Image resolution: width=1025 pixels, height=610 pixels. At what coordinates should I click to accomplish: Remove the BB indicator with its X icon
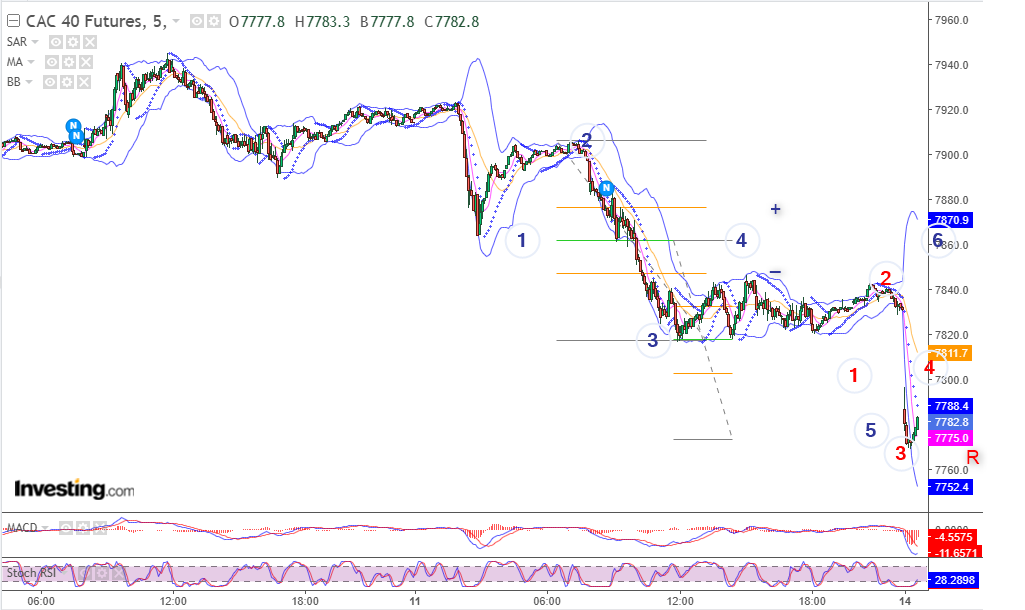84,82
